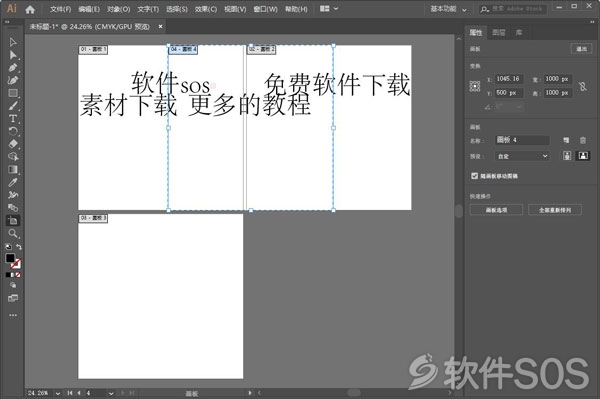Select the Curvature tool
The image size is (600, 399).
13,80
